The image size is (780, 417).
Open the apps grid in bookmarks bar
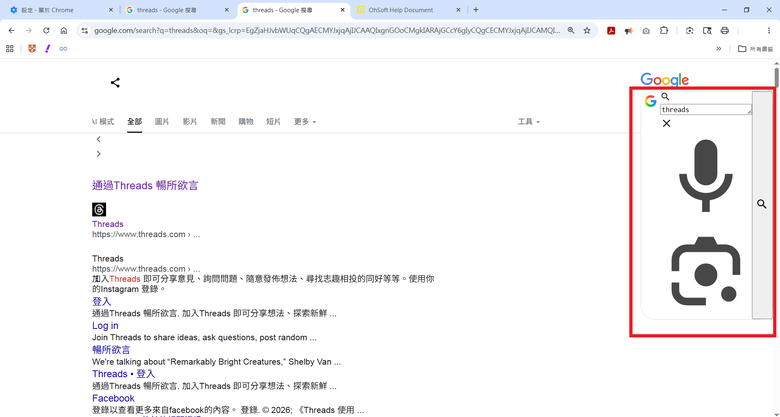pyautogui.click(x=9, y=49)
